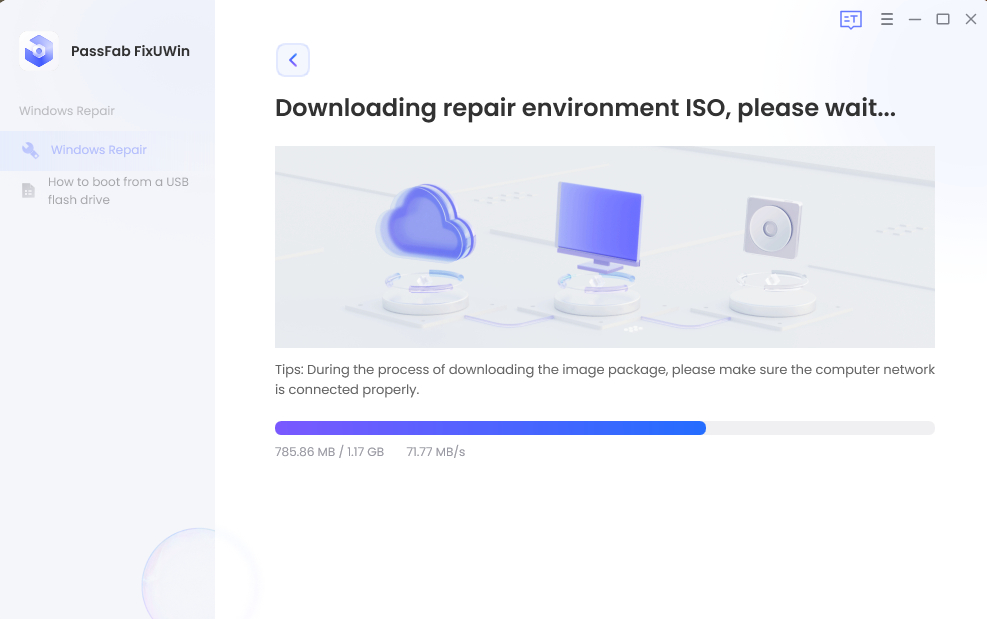Click the PassFab FixUWin logo icon
The width and height of the screenshot is (987, 619).
pyautogui.click(x=38, y=51)
